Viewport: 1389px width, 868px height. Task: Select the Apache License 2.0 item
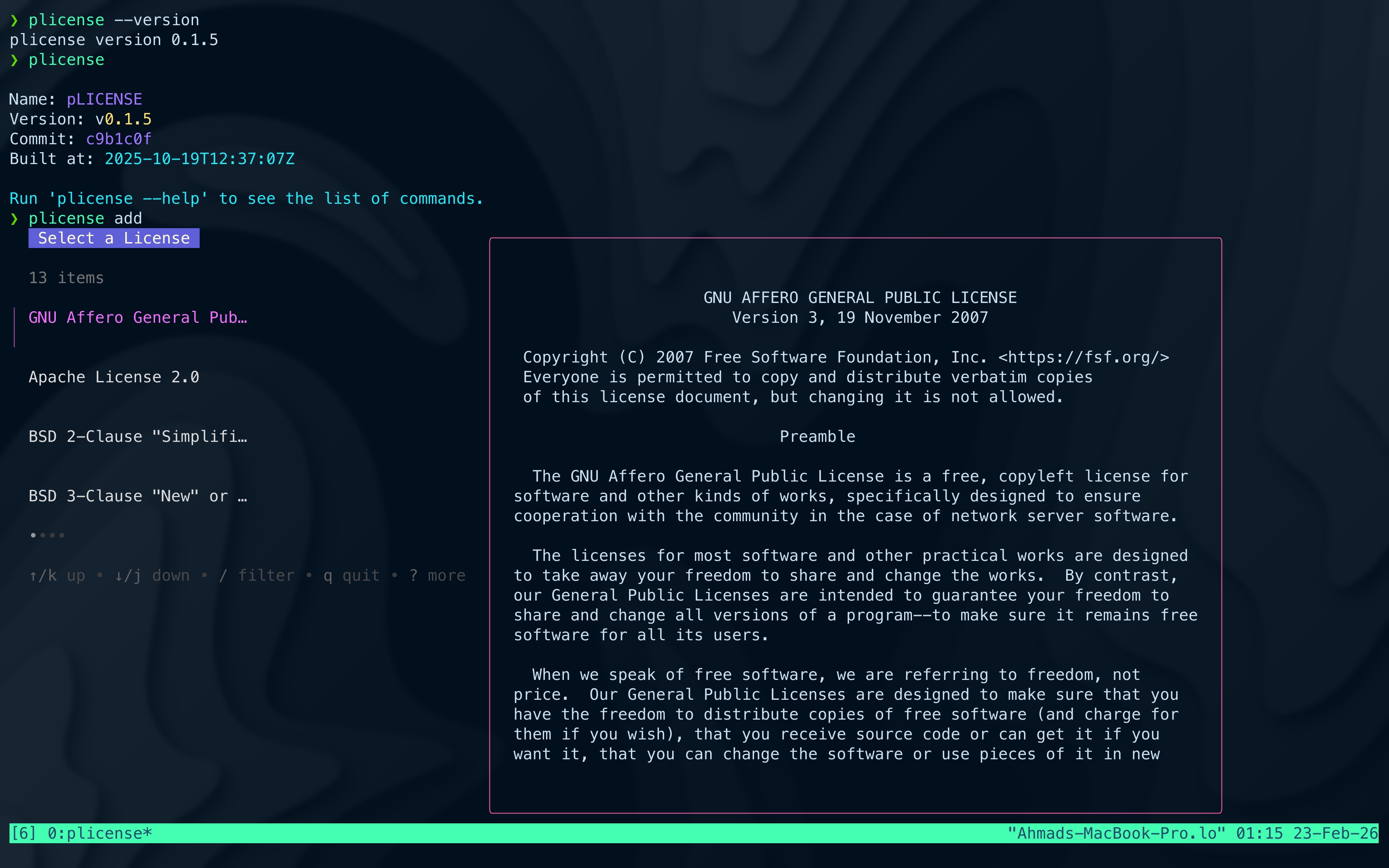tap(114, 377)
